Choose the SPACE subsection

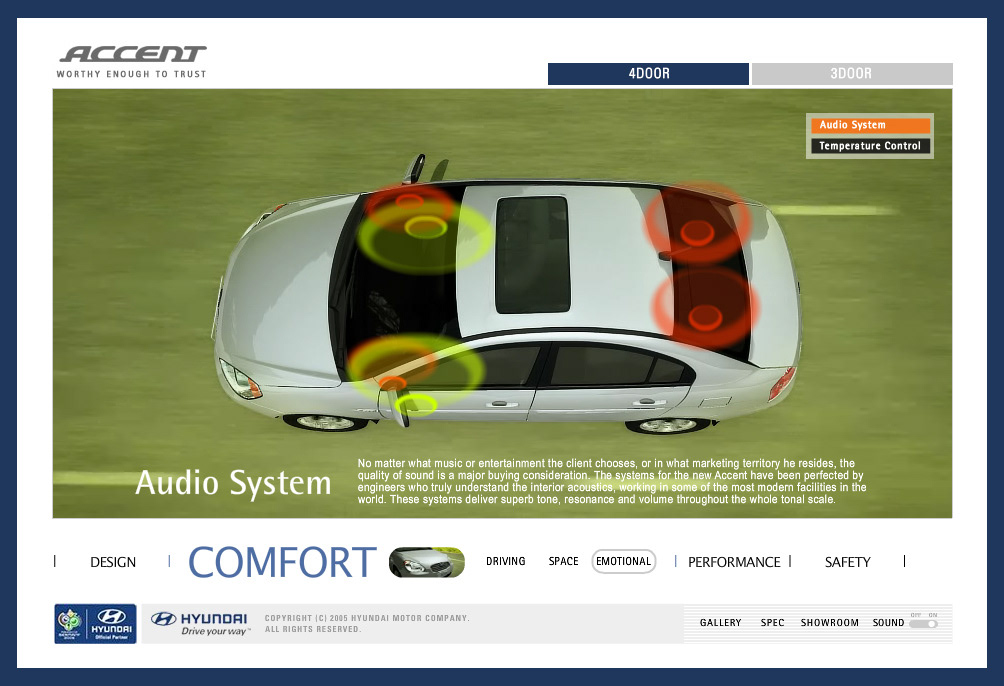coord(563,562)
